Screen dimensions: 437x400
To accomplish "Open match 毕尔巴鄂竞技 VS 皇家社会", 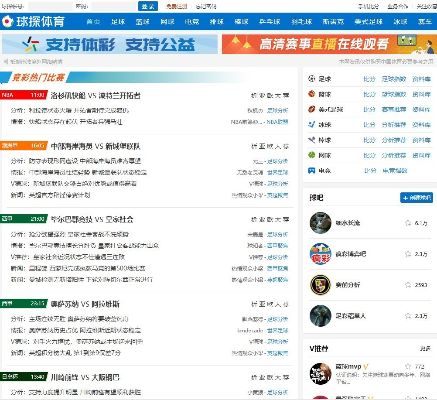I will 92,219.
